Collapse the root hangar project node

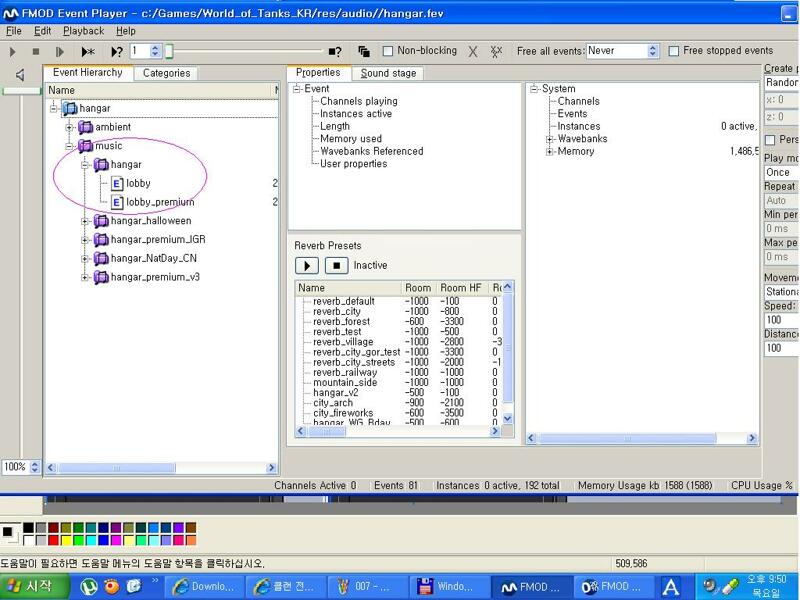pyautogui.click(x=54, y=108)
